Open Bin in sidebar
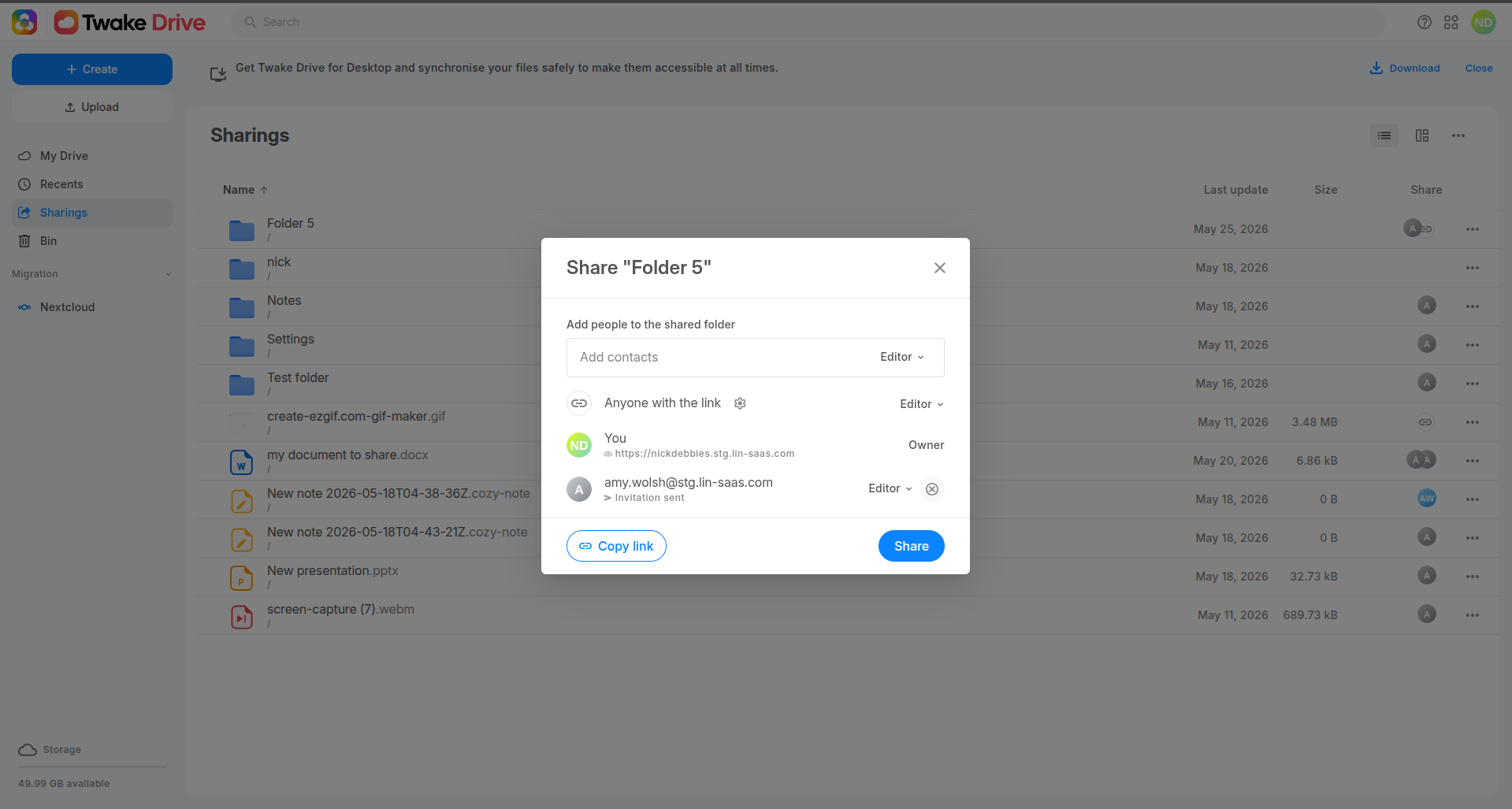The height and width of the screenshot is (809, 1512). 92,241
